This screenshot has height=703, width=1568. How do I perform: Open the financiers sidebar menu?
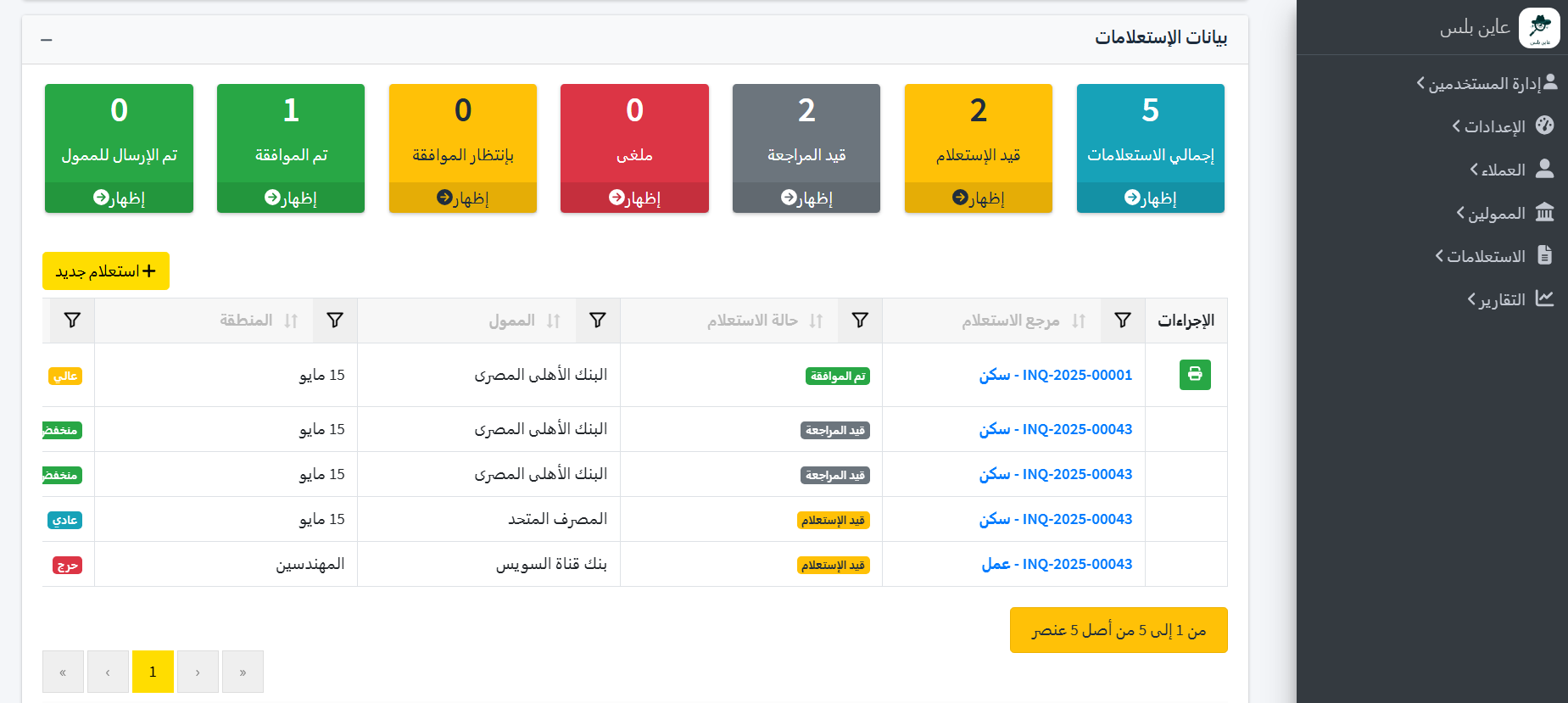1504,213
